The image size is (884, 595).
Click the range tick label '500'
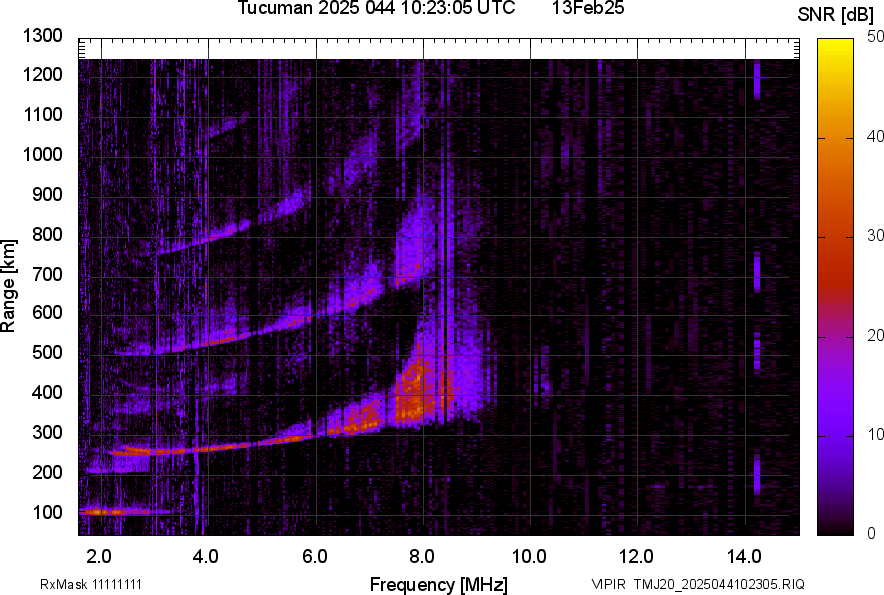click(47, 352)
